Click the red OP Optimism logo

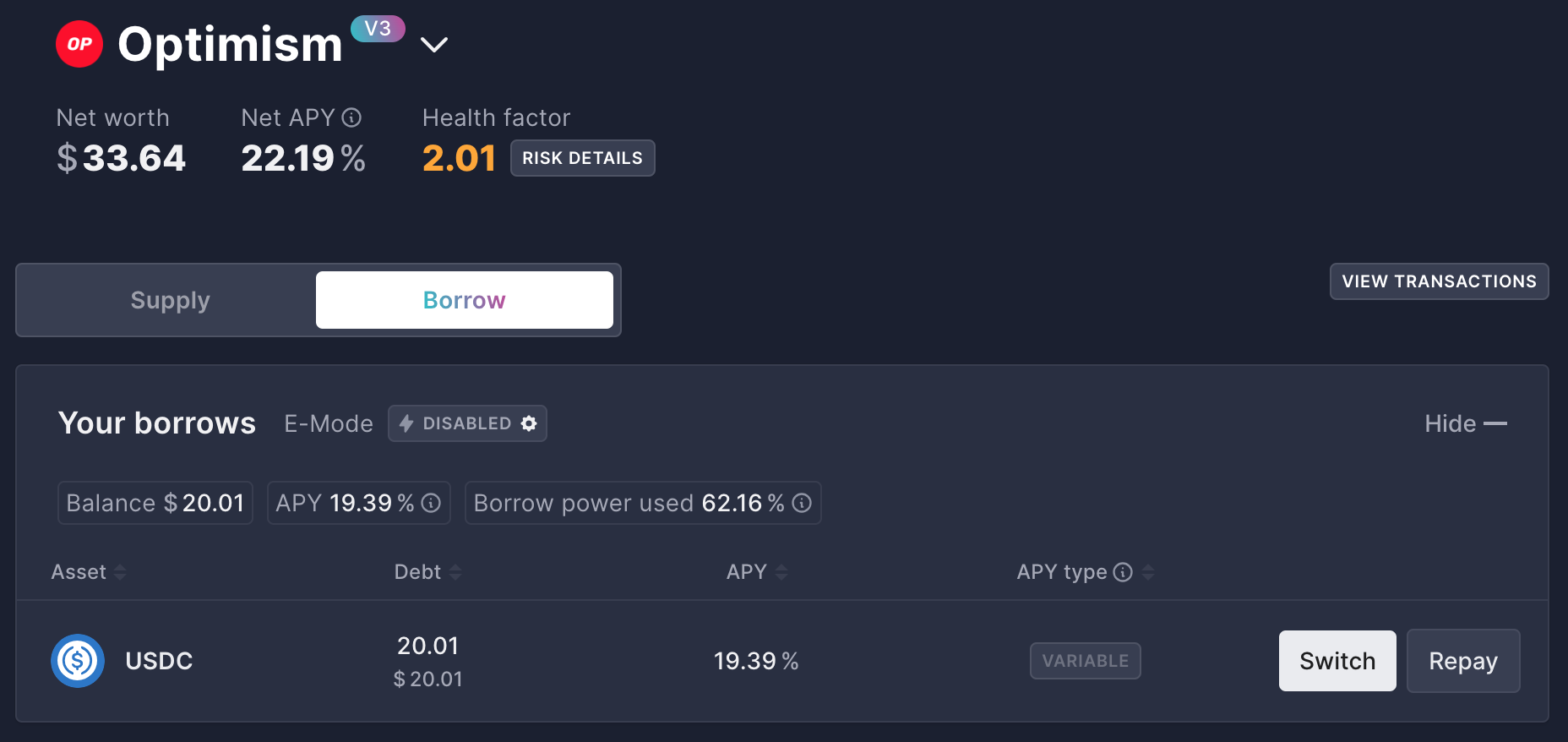pyautogui.click(x=79, y=44)
